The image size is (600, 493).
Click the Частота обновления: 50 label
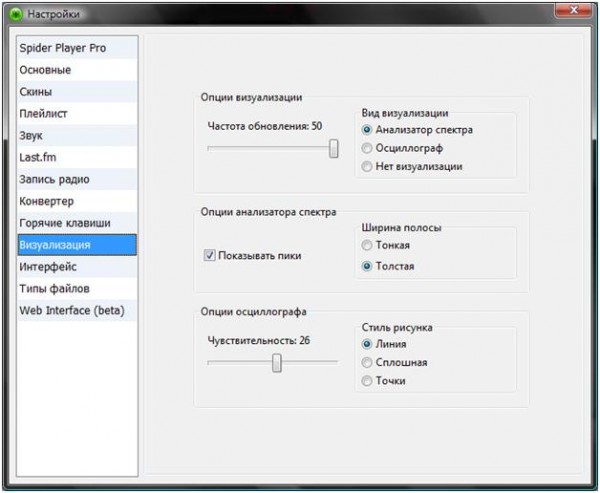pos(265,126)
